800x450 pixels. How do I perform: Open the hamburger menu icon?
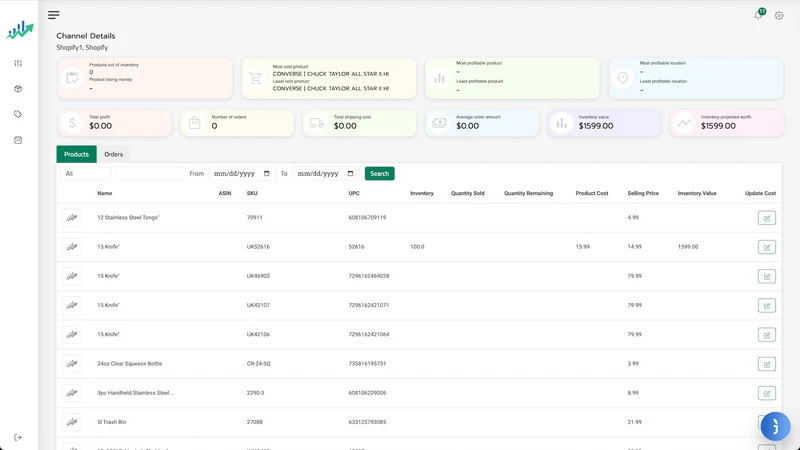[x=54, y=15]
